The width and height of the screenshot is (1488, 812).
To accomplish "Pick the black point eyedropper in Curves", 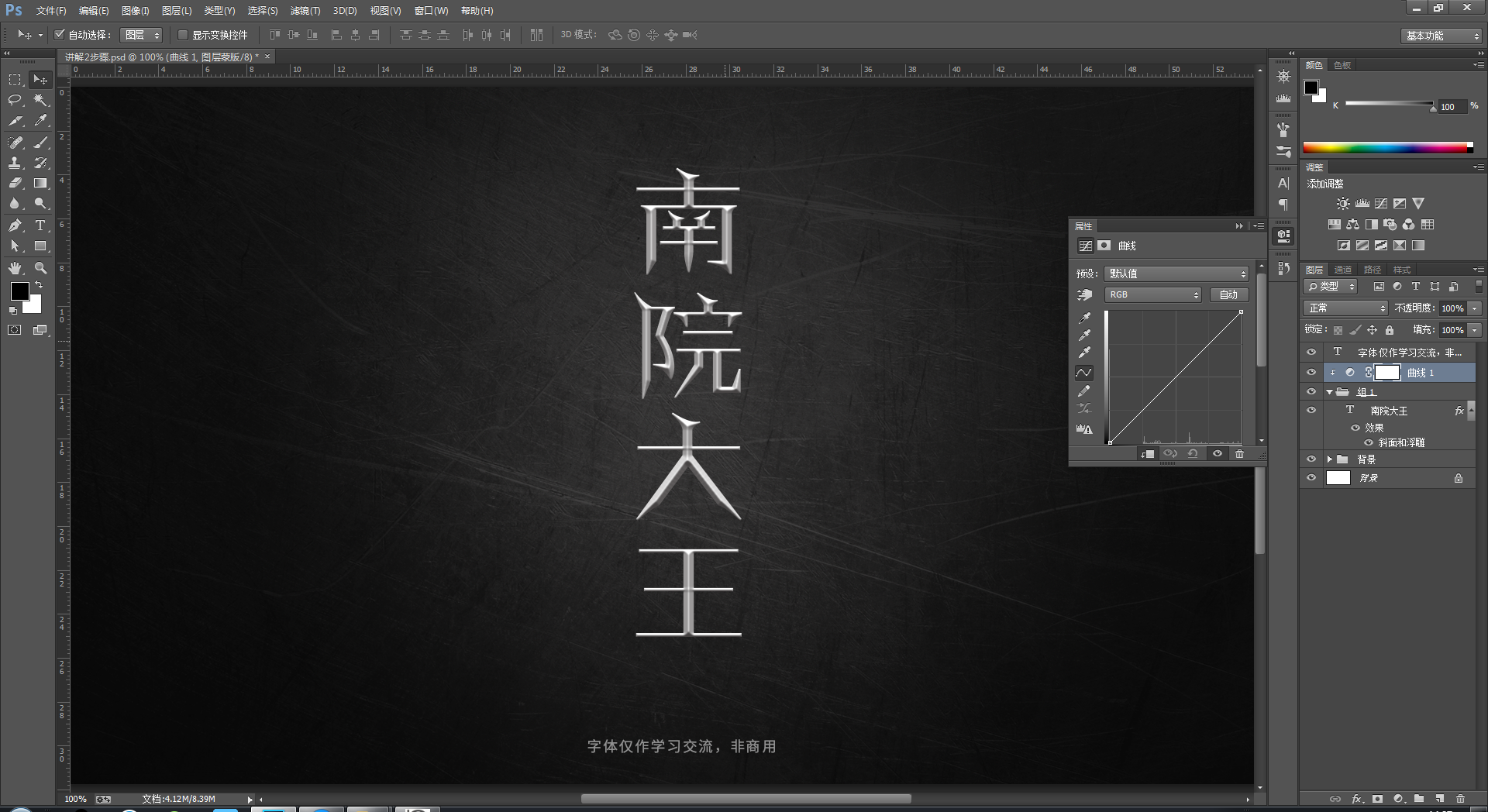I will 1084,318.
